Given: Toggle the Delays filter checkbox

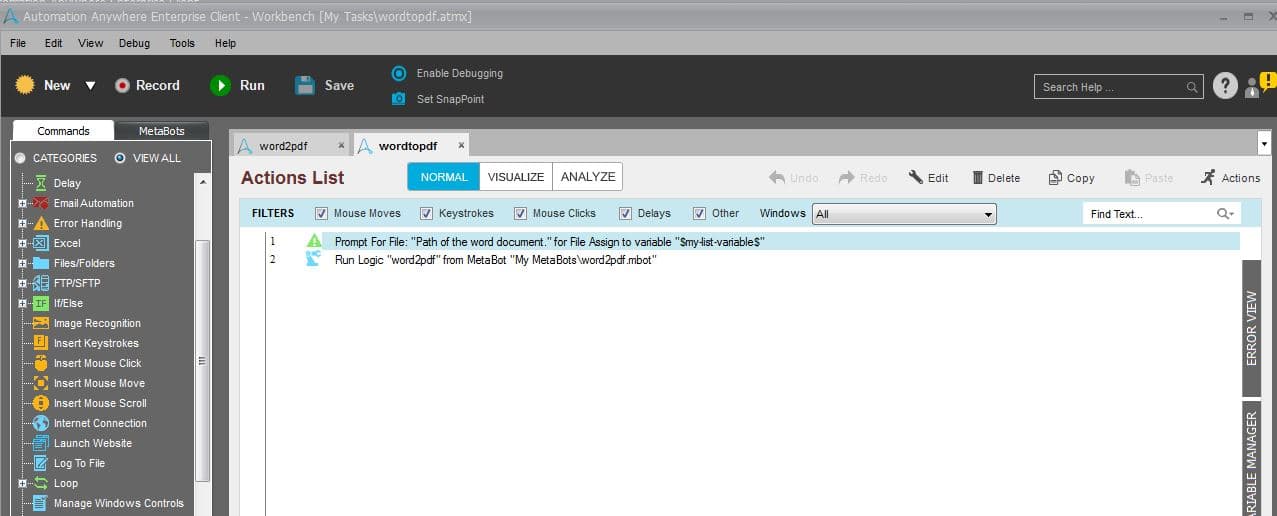Looking at the screenshot, I should pos(625,213).
